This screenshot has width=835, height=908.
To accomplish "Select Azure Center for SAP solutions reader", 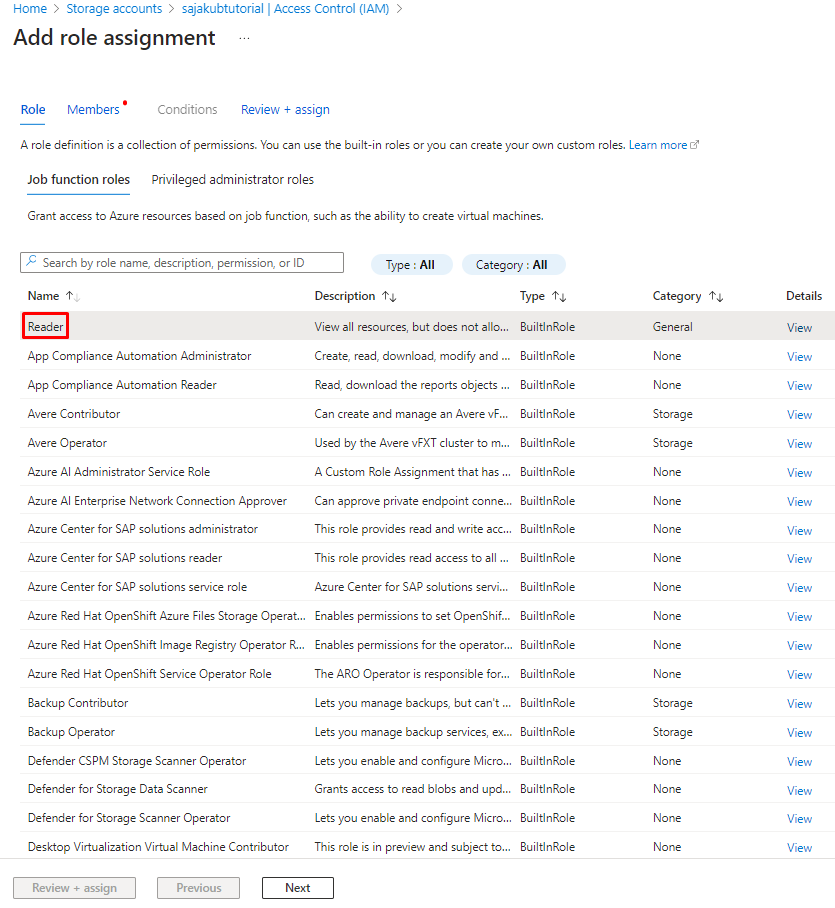I will coord(124,558).
